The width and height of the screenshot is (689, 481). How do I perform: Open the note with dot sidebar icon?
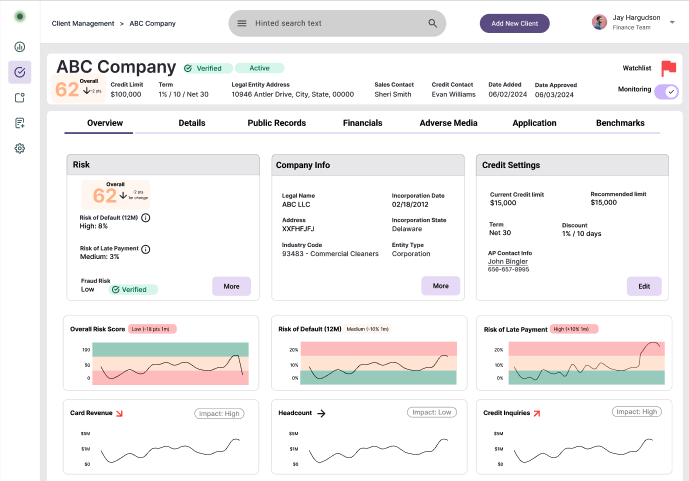20,98
